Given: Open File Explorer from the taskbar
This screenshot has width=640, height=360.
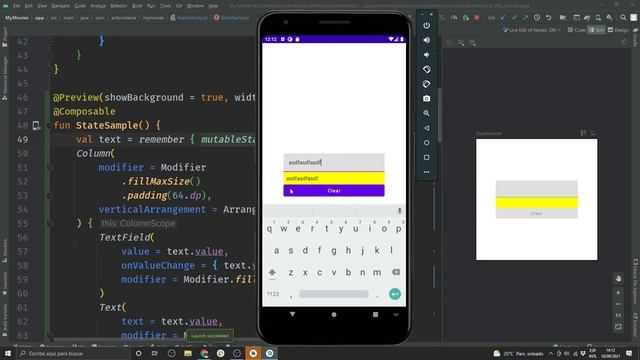Looking at the screenshot, I should click(188, 353).
